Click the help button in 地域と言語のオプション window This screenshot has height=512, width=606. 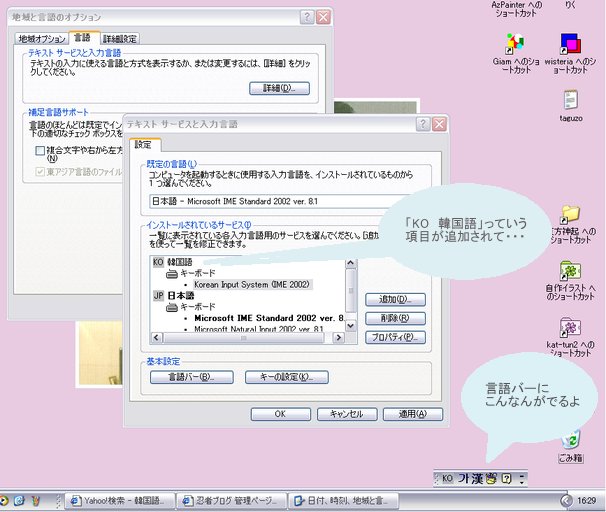click(307, 17)
